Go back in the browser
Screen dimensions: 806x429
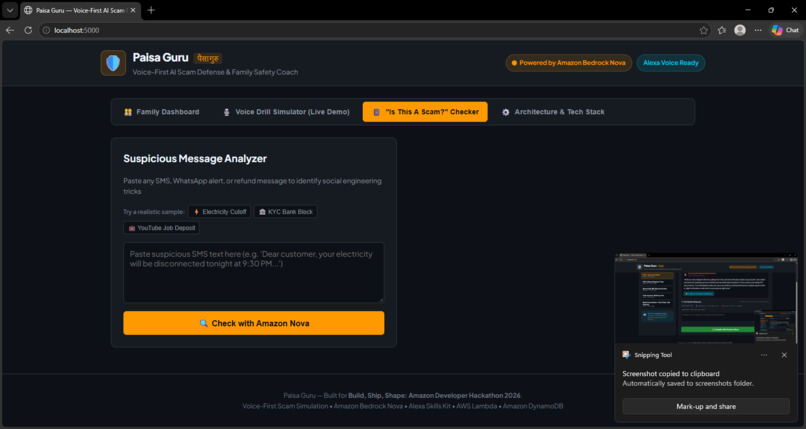10,30
